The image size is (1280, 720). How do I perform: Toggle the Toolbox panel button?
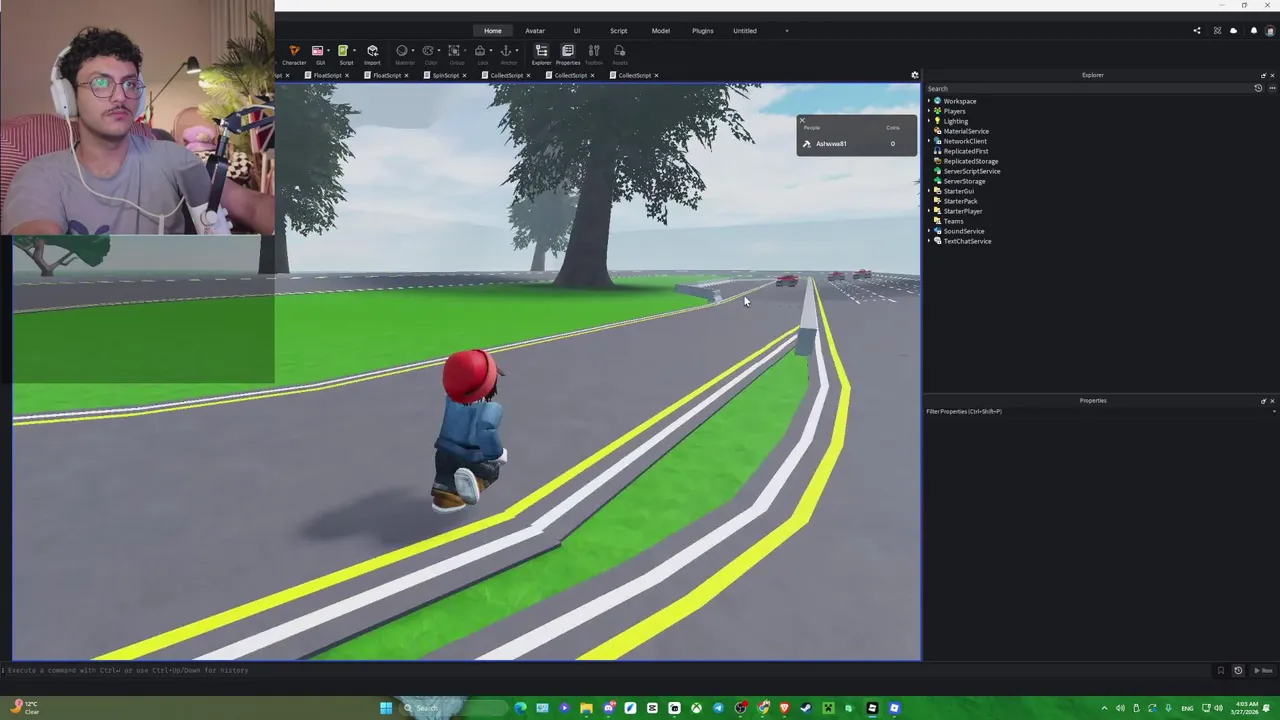tap(594, 54)
